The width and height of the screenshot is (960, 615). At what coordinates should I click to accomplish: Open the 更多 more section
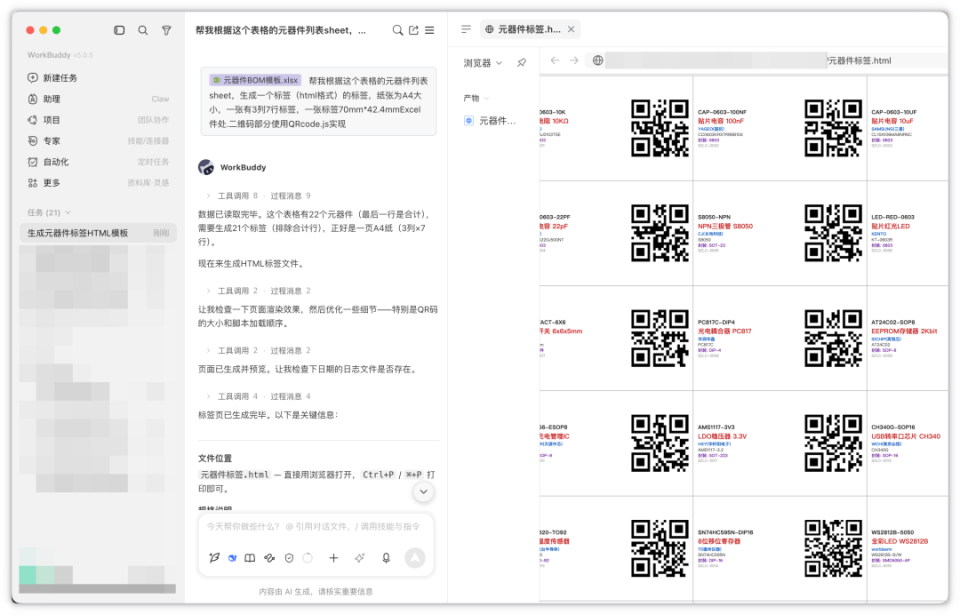(x=98, y=183)
